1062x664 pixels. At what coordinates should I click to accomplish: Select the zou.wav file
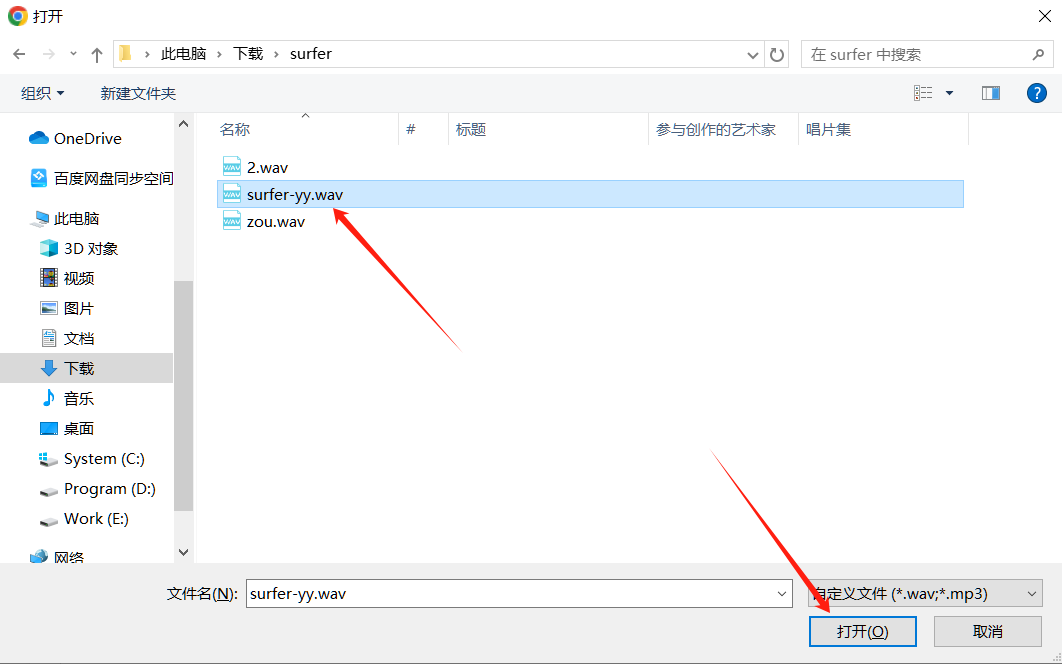coord(275,221)
